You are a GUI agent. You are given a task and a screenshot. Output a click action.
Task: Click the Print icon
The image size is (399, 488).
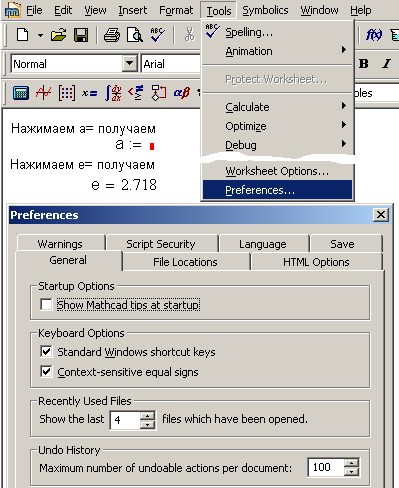click(112, 35)
